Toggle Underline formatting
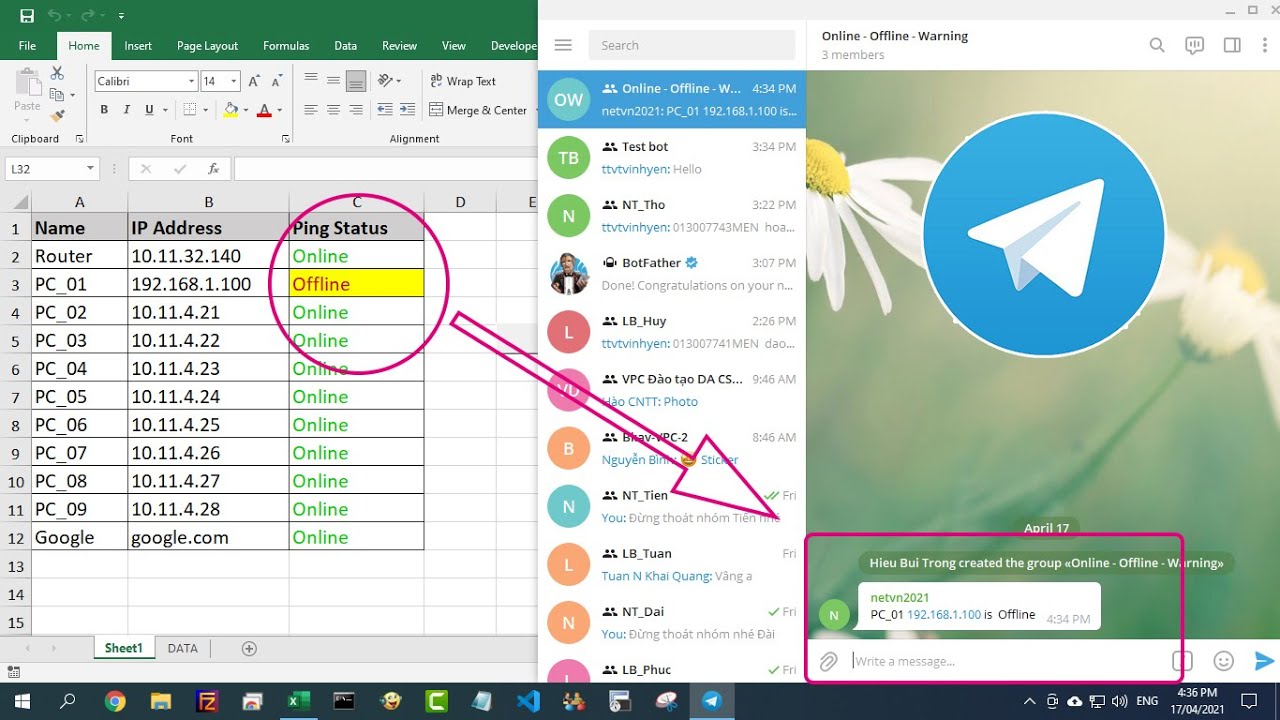This screenshot has height=720, width=1280. click(x=149, y=110)
